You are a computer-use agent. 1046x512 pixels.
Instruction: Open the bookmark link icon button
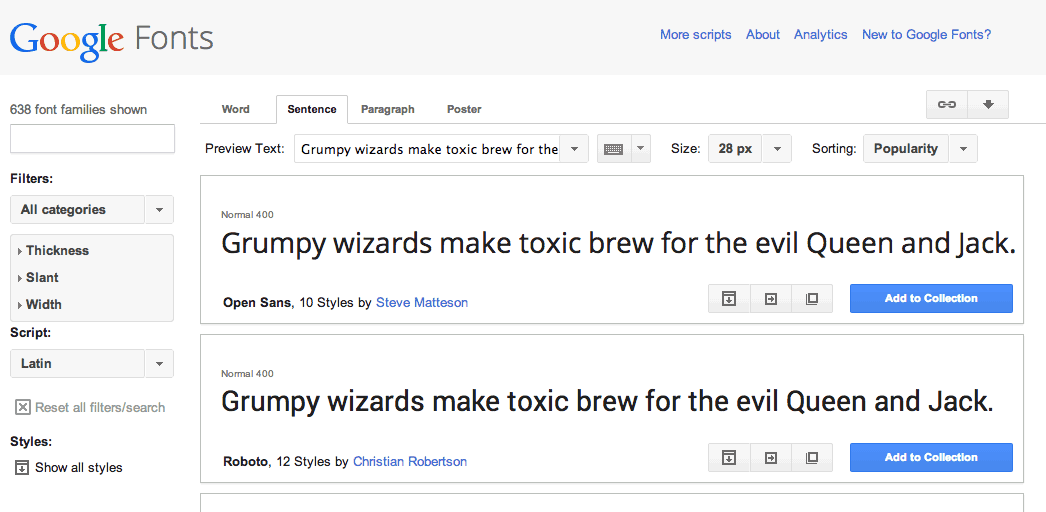(947, 105)
